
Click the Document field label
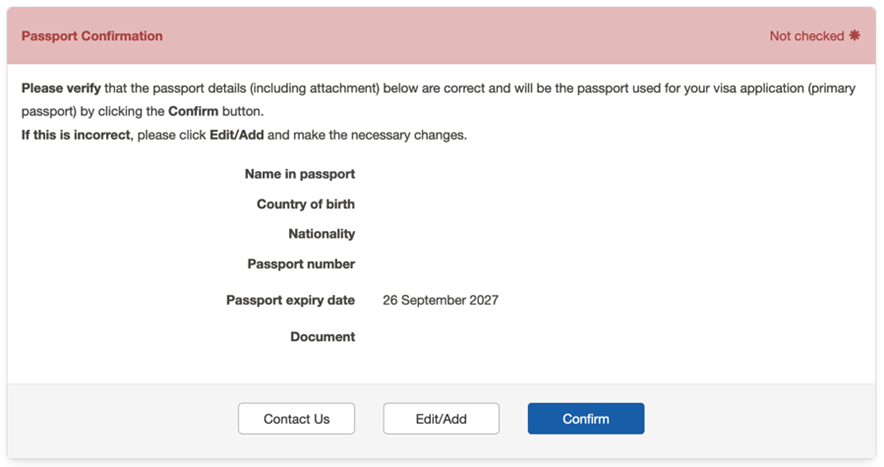322,337
